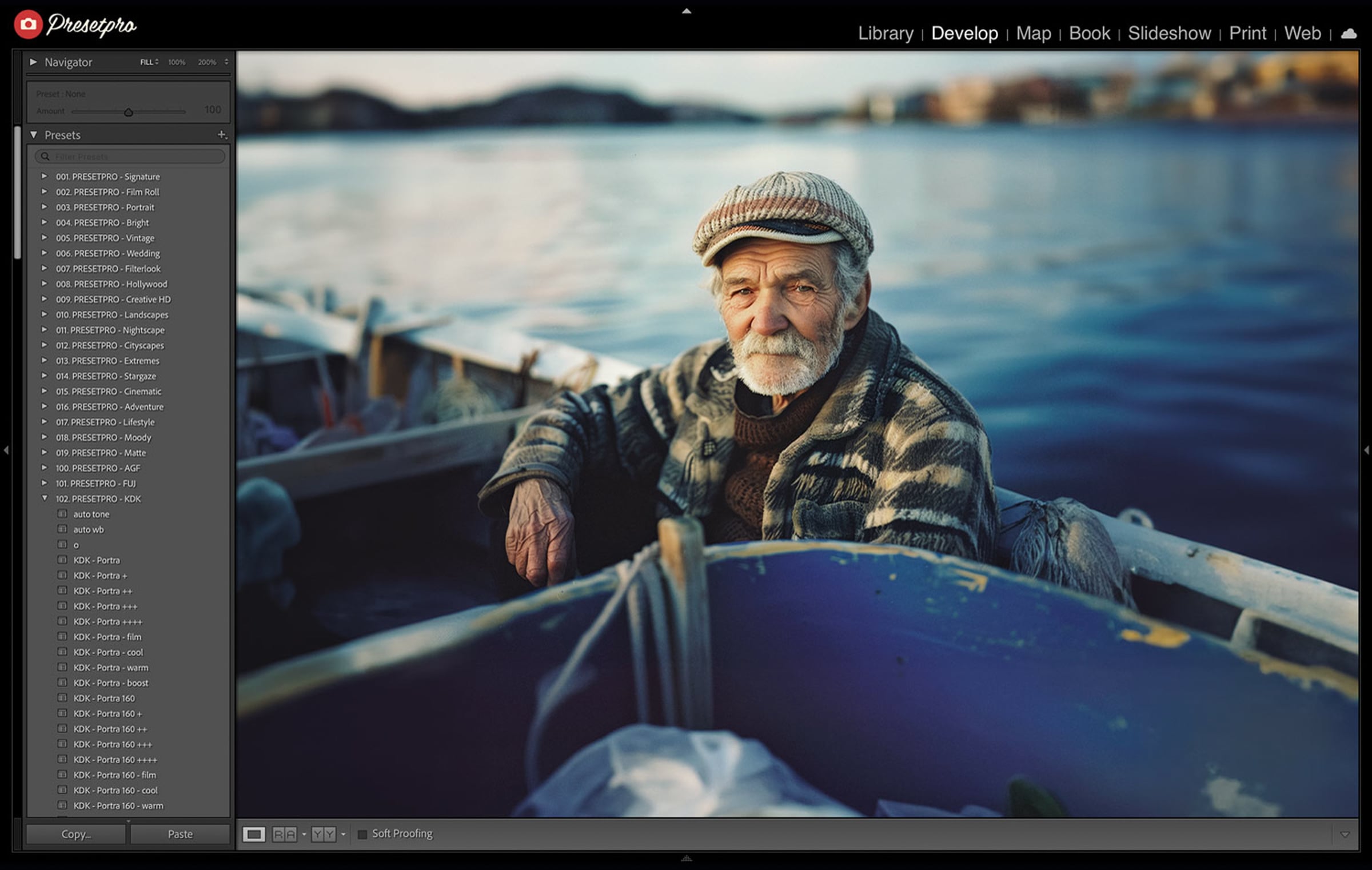The image size is (1372, 870).
Task: Toggle the right panel side arrow
Action: point(1366,450)
